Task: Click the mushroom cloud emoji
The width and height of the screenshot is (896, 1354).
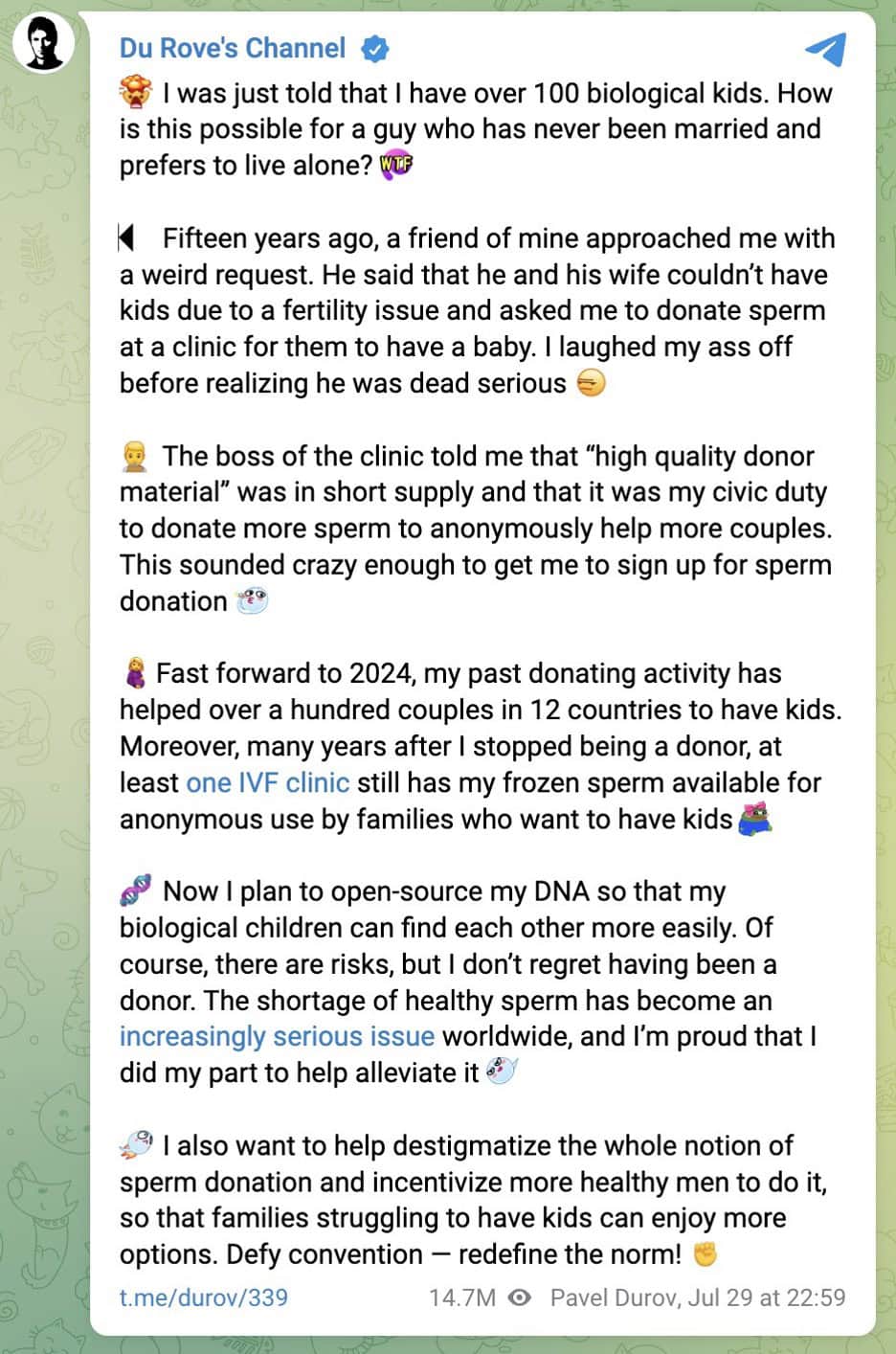Action: 136,93
